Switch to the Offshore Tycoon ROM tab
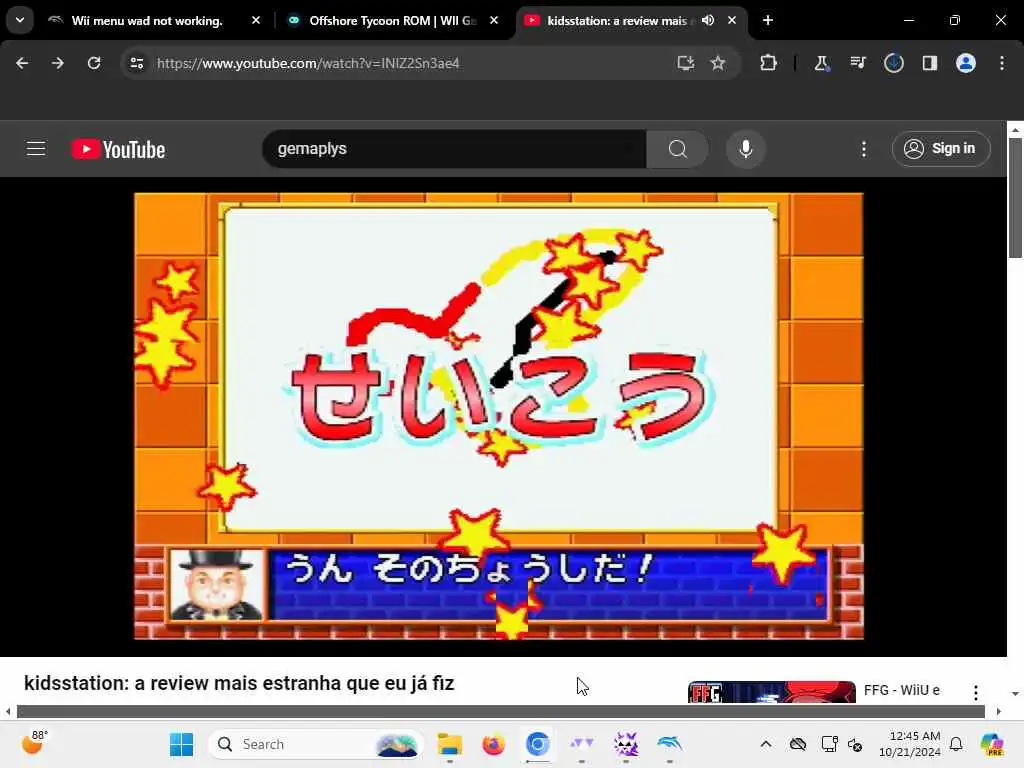 point(392,20)
